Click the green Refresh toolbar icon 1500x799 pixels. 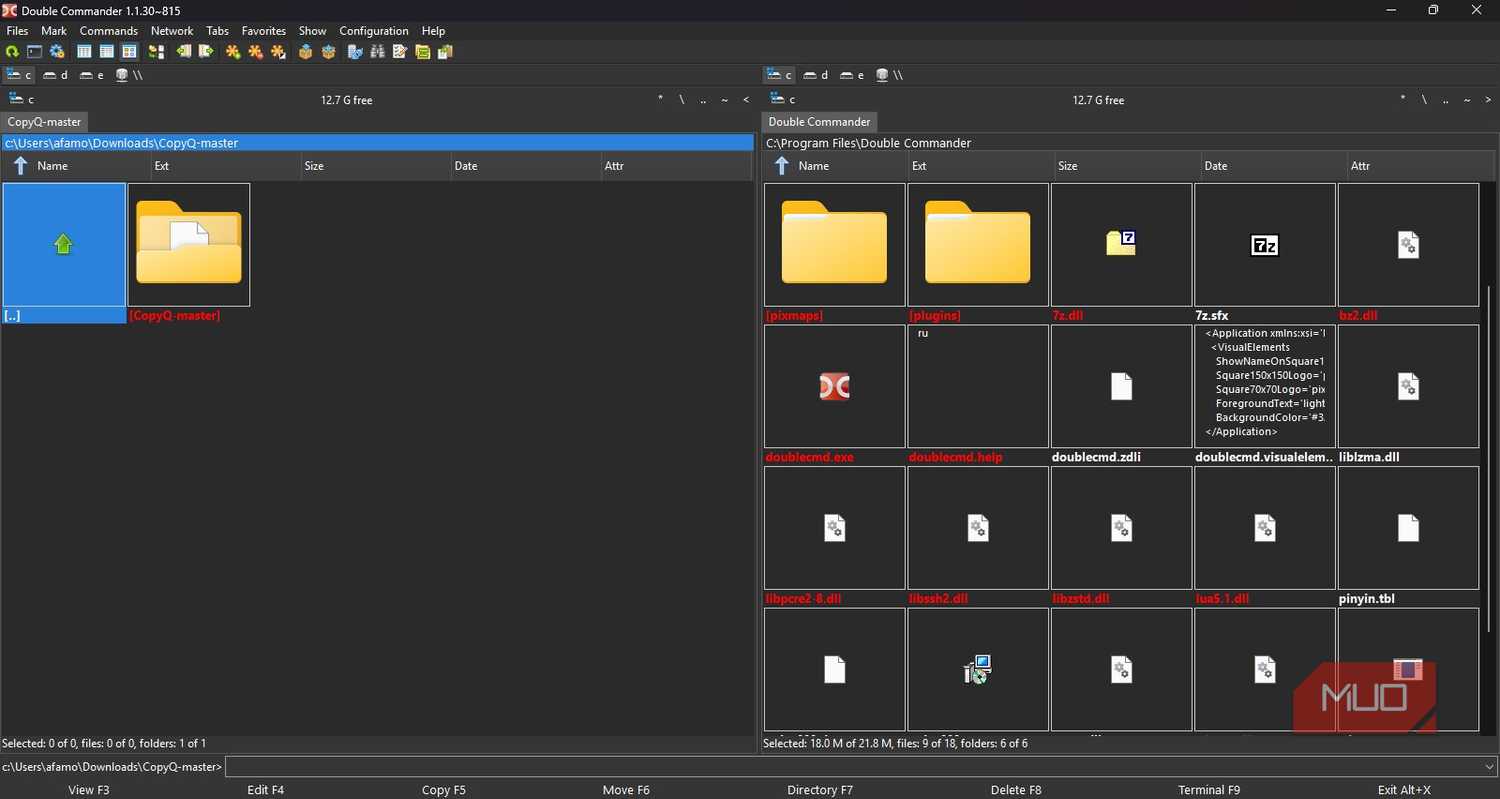[x=12, y=52]
